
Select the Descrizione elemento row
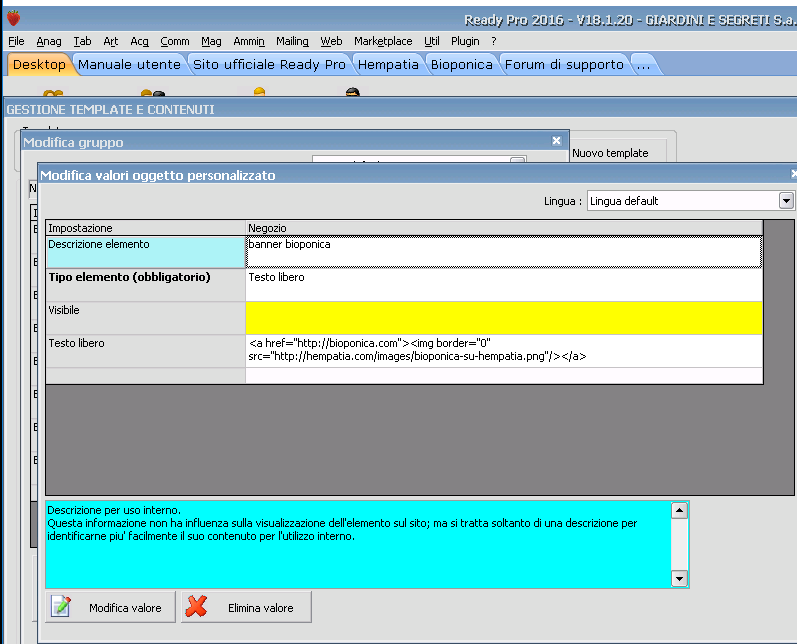[145, 252]
